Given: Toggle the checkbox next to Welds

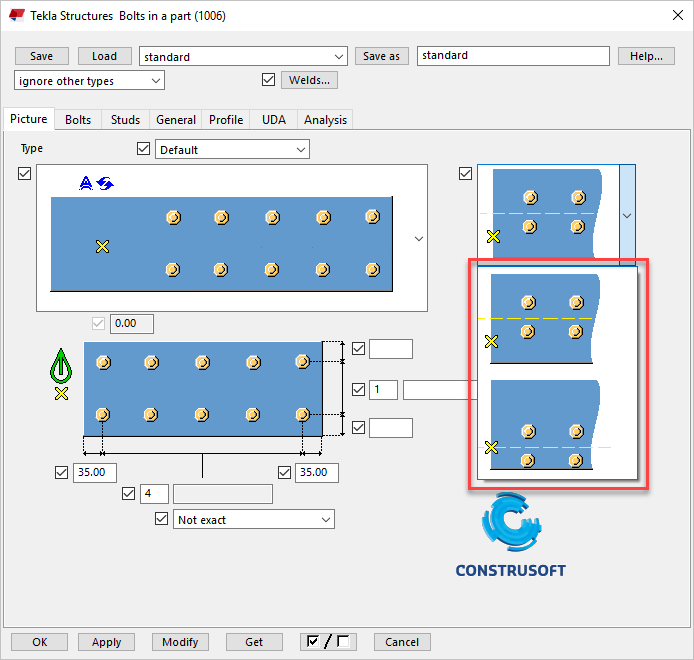Looking at the screenshot, I should click(268, 80).
